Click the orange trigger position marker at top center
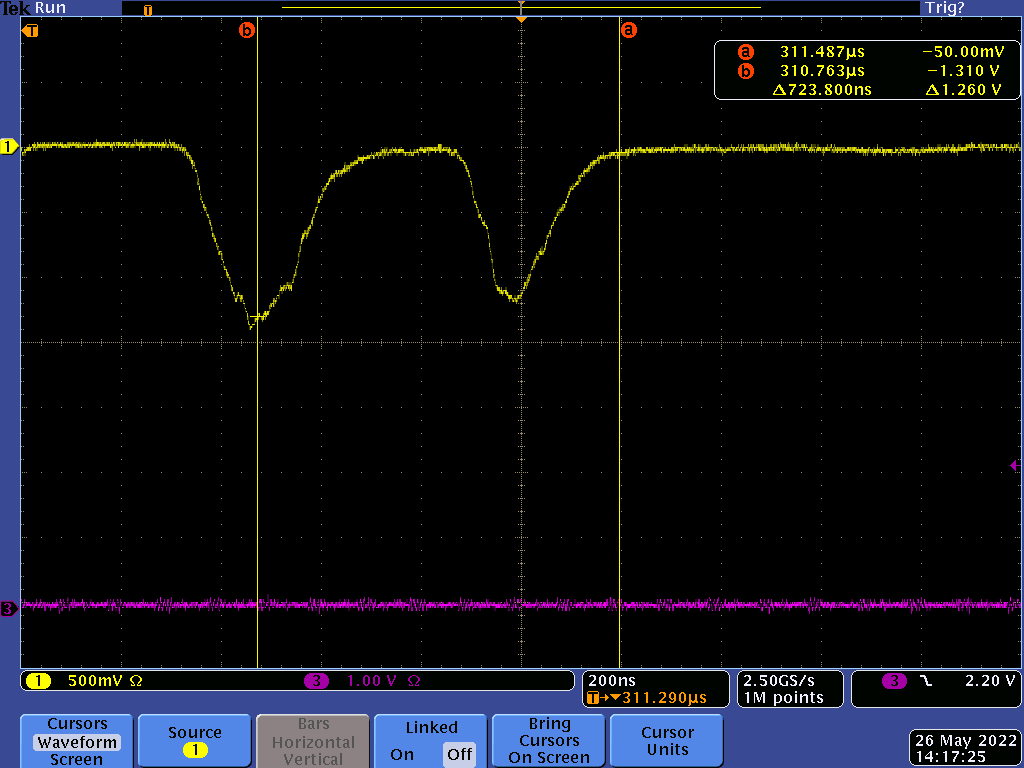Viewport: 1024px width, 768px height. point(521,18)
